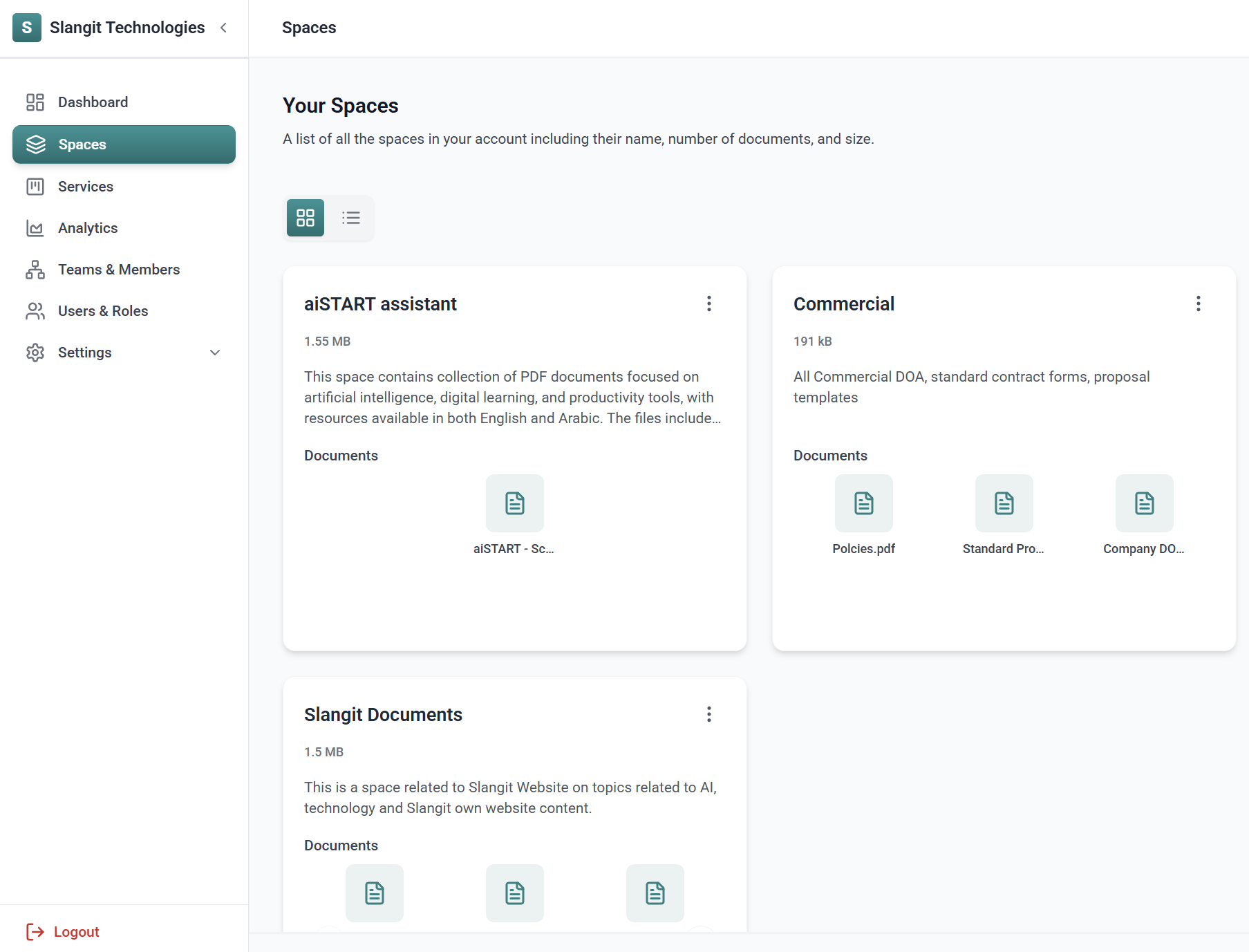This screenshot has width=1249, height=952.
Task: Open the Commercial space title
Action: (x=844, y=304)
